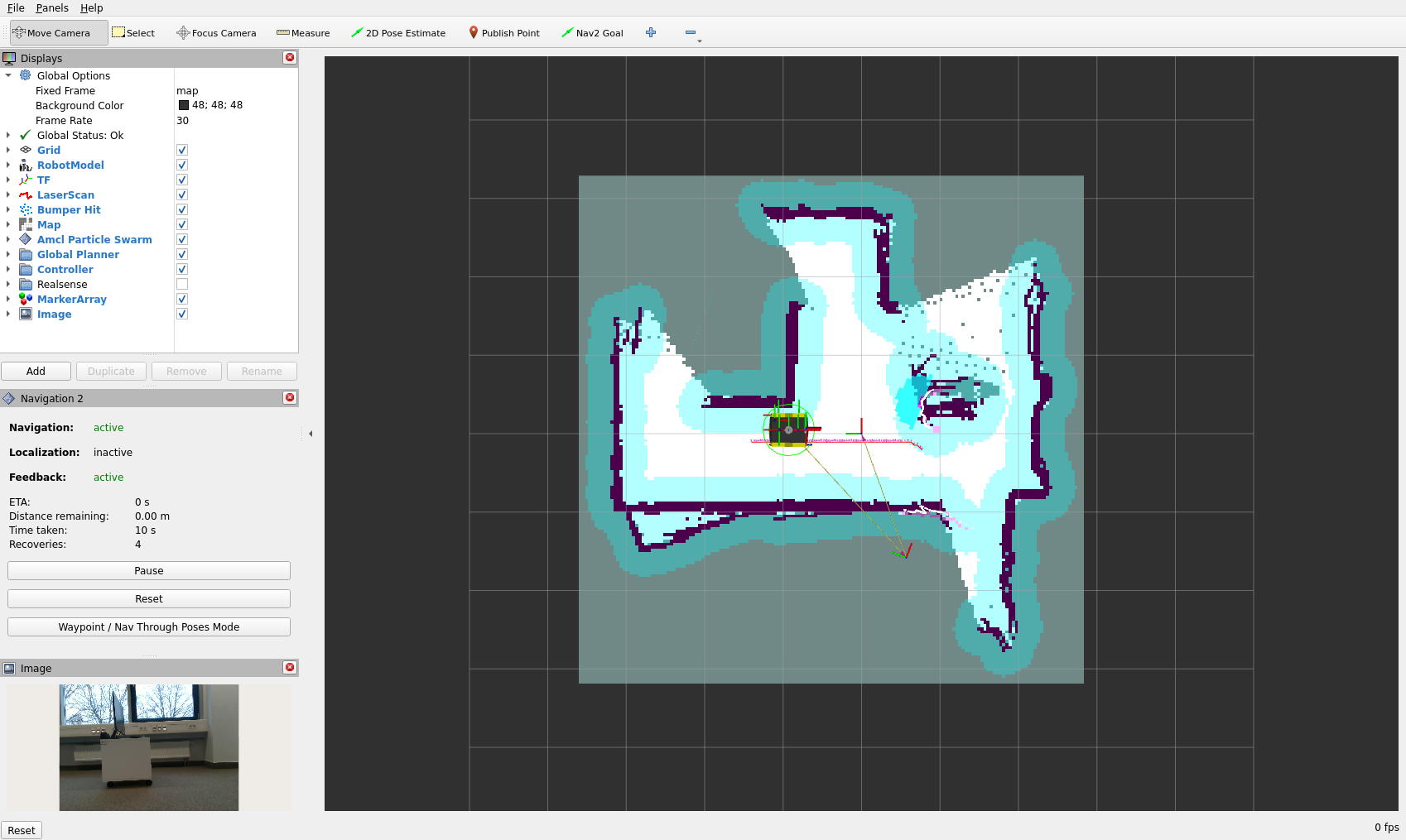Expand the Global Planner tree item
This screenshot has width=1406, height=840.
(8, 255)
